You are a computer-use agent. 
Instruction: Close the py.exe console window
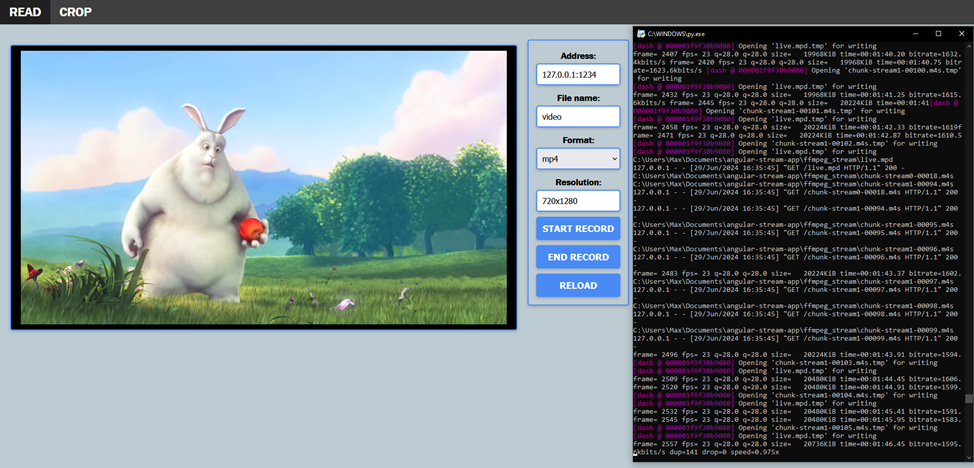(960, 34)
